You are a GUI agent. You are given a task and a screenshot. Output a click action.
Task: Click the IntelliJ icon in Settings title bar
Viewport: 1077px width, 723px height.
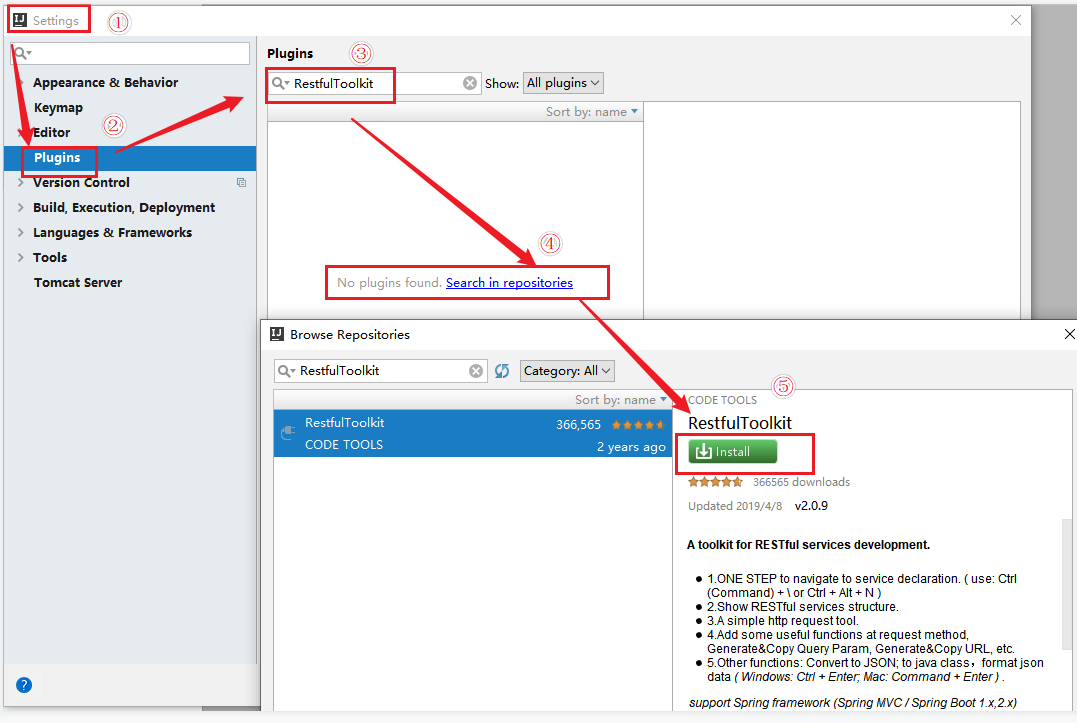[20, 21]
